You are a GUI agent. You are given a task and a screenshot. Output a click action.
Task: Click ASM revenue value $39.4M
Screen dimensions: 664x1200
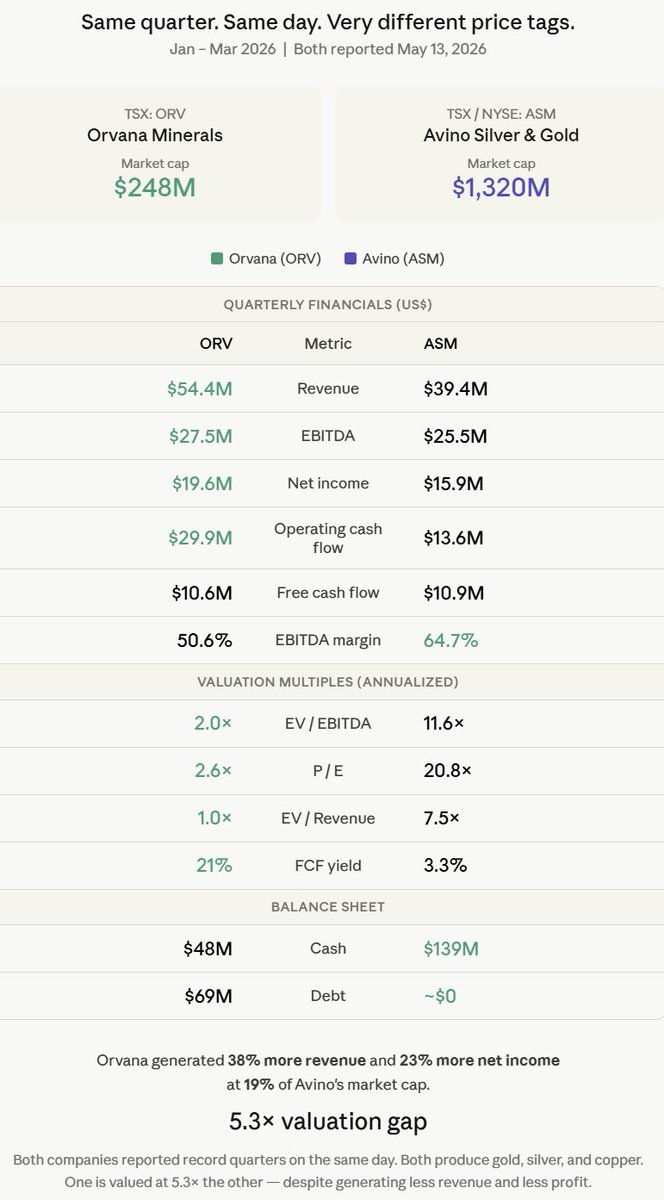[456, 388]
